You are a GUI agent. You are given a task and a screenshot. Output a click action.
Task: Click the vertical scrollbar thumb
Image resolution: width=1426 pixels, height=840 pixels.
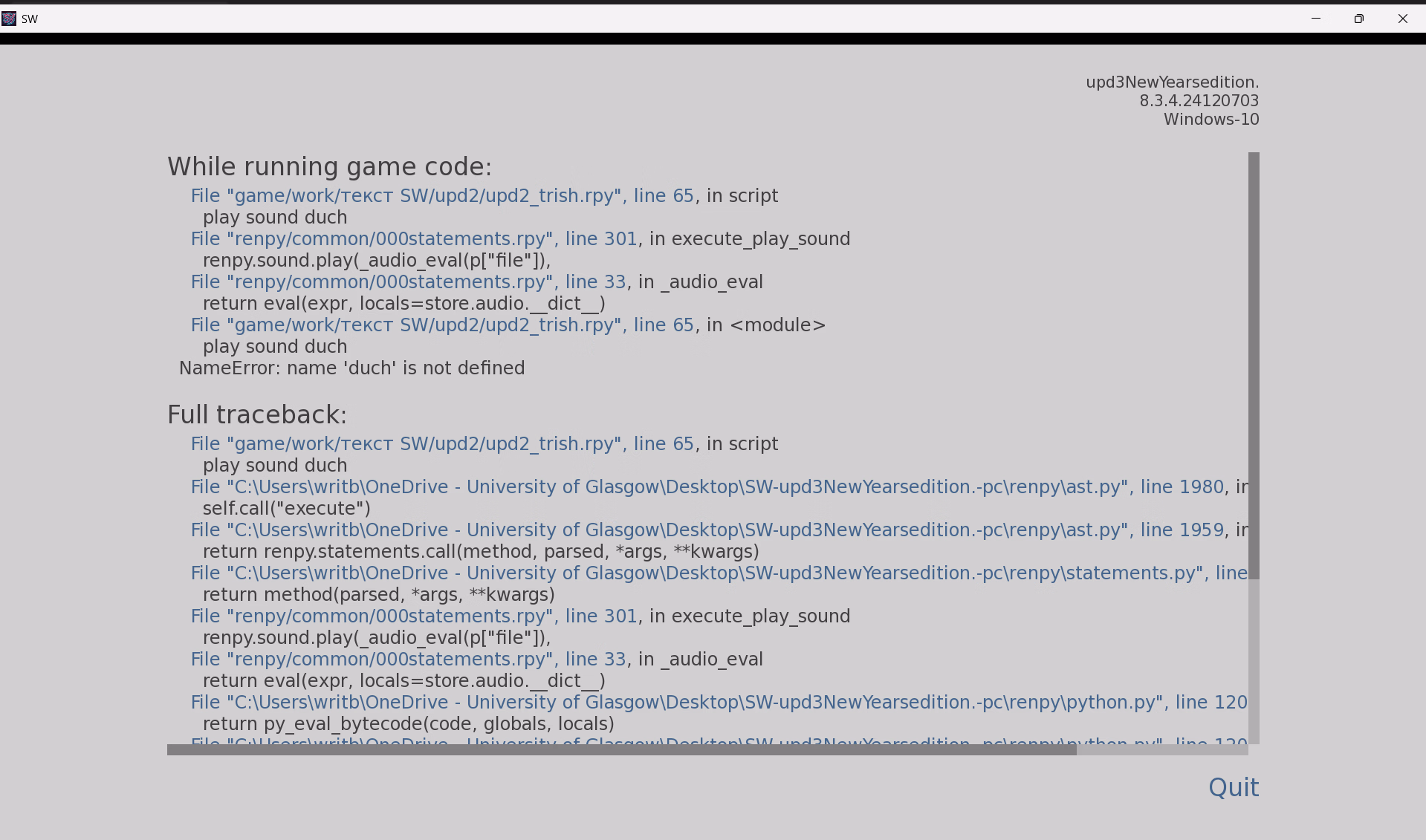[x=1254, y=365]
